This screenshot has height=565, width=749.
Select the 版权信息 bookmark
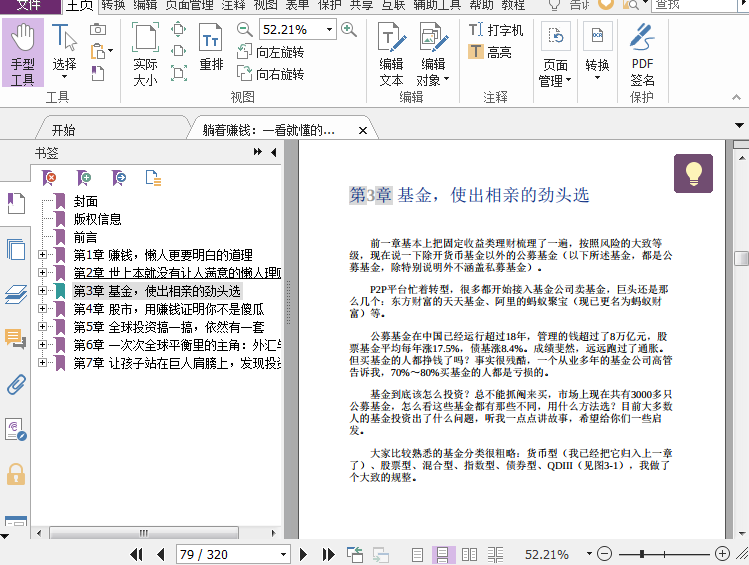(x=97, y=219)
